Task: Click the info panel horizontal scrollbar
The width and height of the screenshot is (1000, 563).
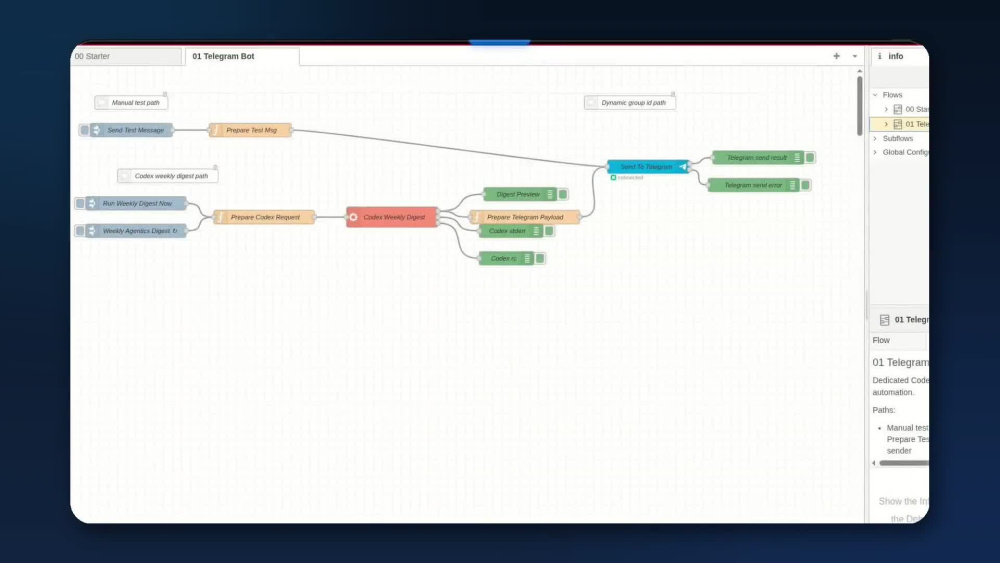Action: click(x=904, y=464)
